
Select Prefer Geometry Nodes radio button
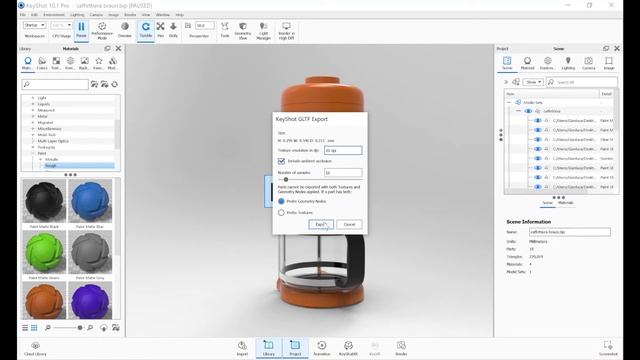(x=281, y=201)
